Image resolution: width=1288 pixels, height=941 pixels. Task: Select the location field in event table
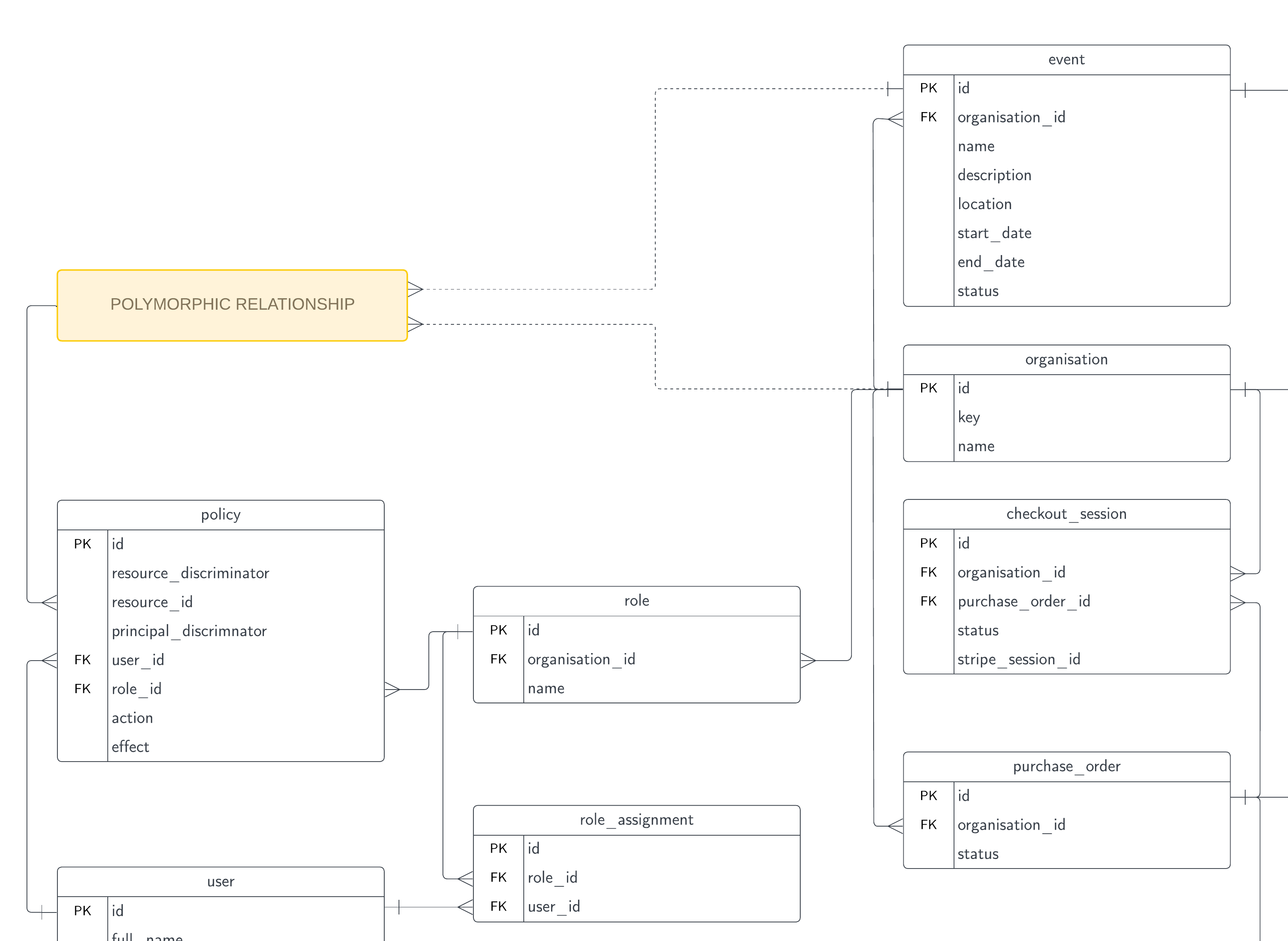985,204
